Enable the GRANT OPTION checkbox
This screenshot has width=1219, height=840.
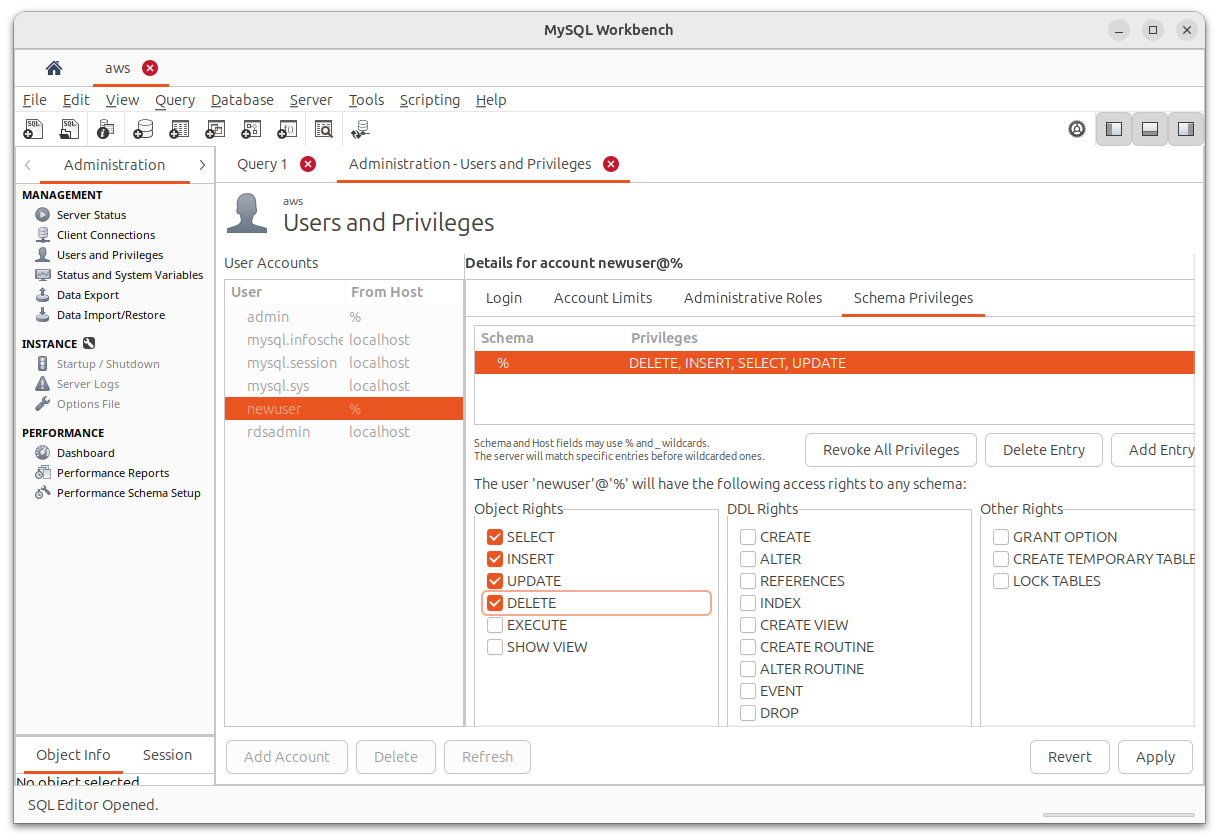tap(1001, 537)
